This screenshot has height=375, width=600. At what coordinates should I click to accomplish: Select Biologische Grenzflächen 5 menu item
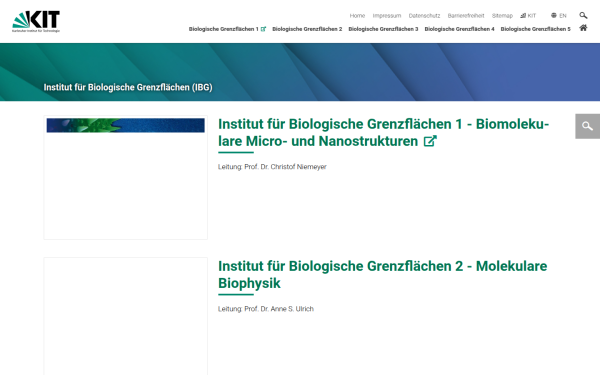(535, 29)
